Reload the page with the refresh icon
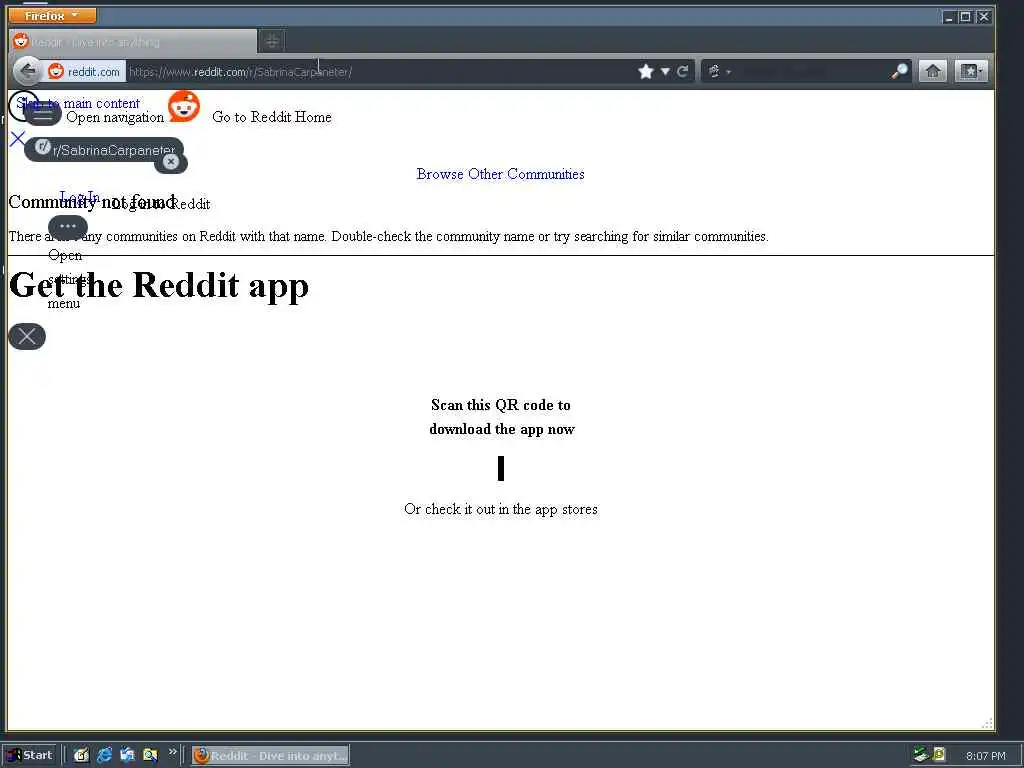The height and width of the screenshot is (768, 1024). pos(682,71)
